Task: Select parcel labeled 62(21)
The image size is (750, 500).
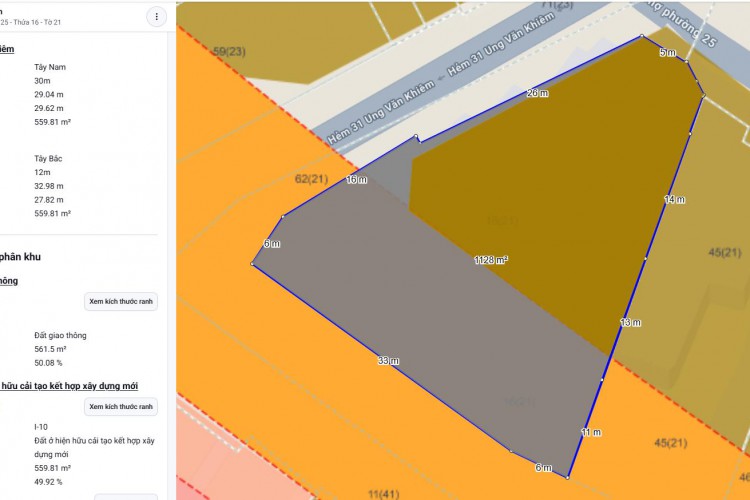Action: 311,179
